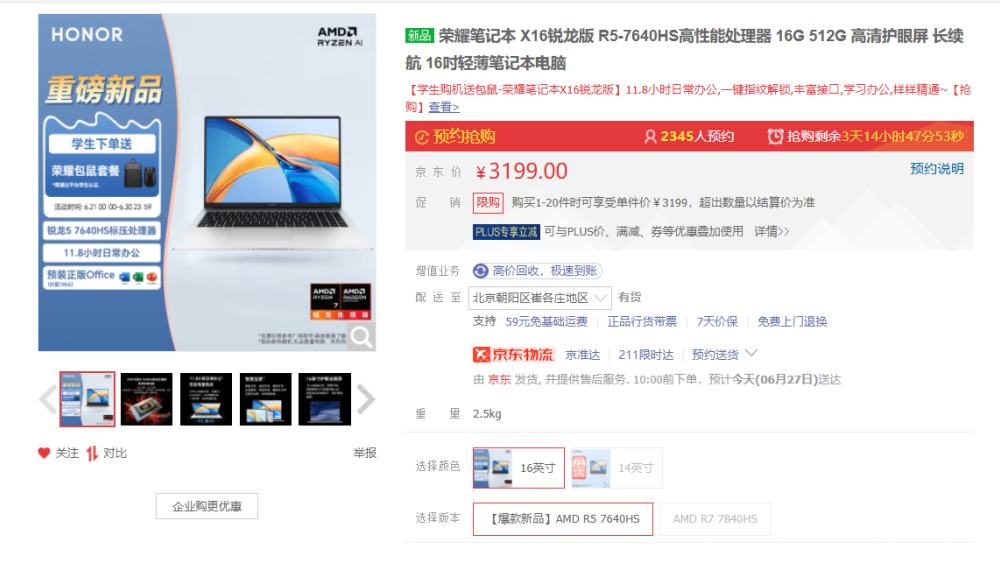Click the magnifier zoom icon on product image
This screenshot has height=563, width=1000.
tap(362, 336)
